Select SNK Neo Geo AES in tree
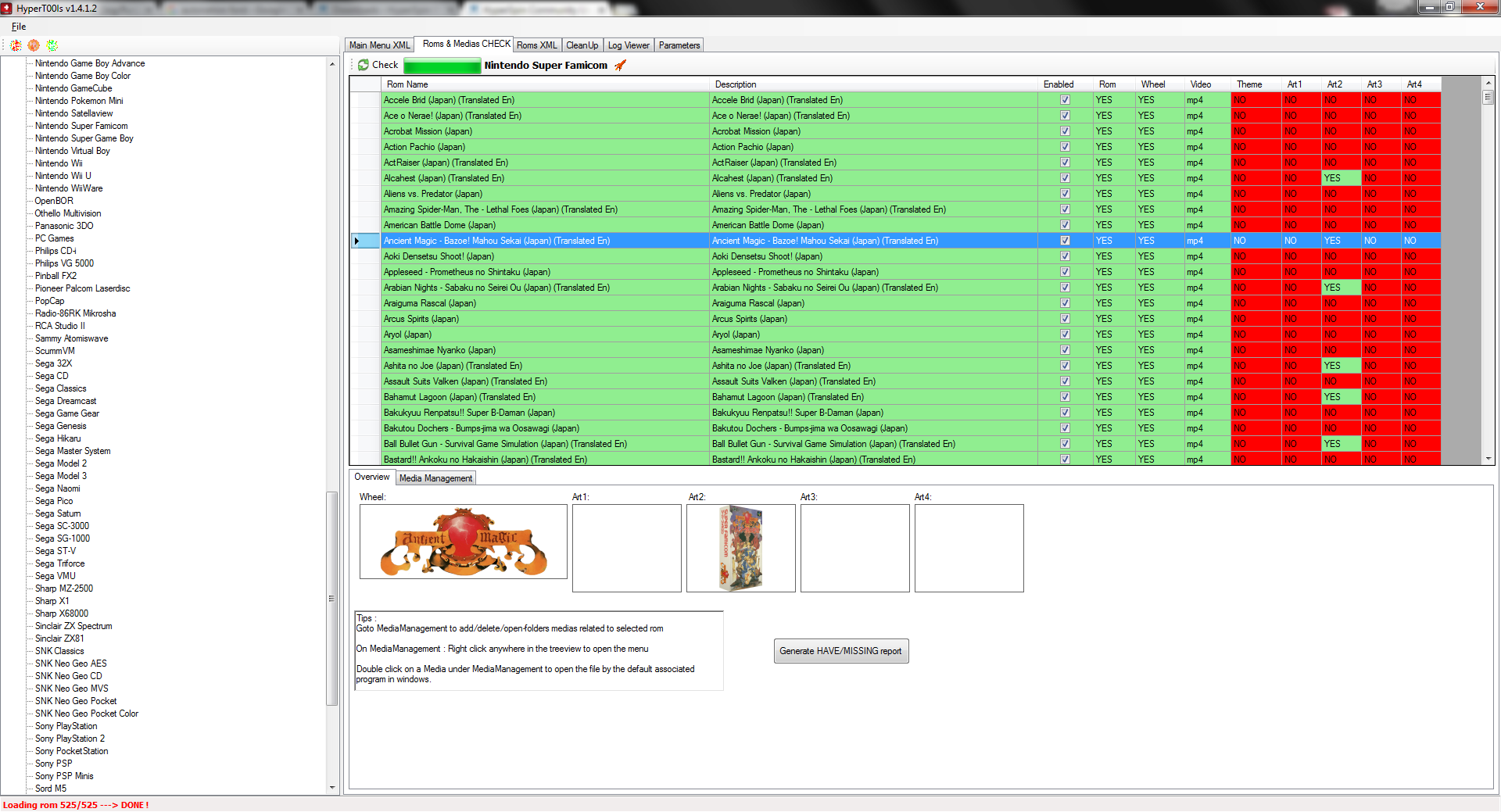Image resolution: width=1501 pixels, height=812 pixels. click(x=71, y=664)
